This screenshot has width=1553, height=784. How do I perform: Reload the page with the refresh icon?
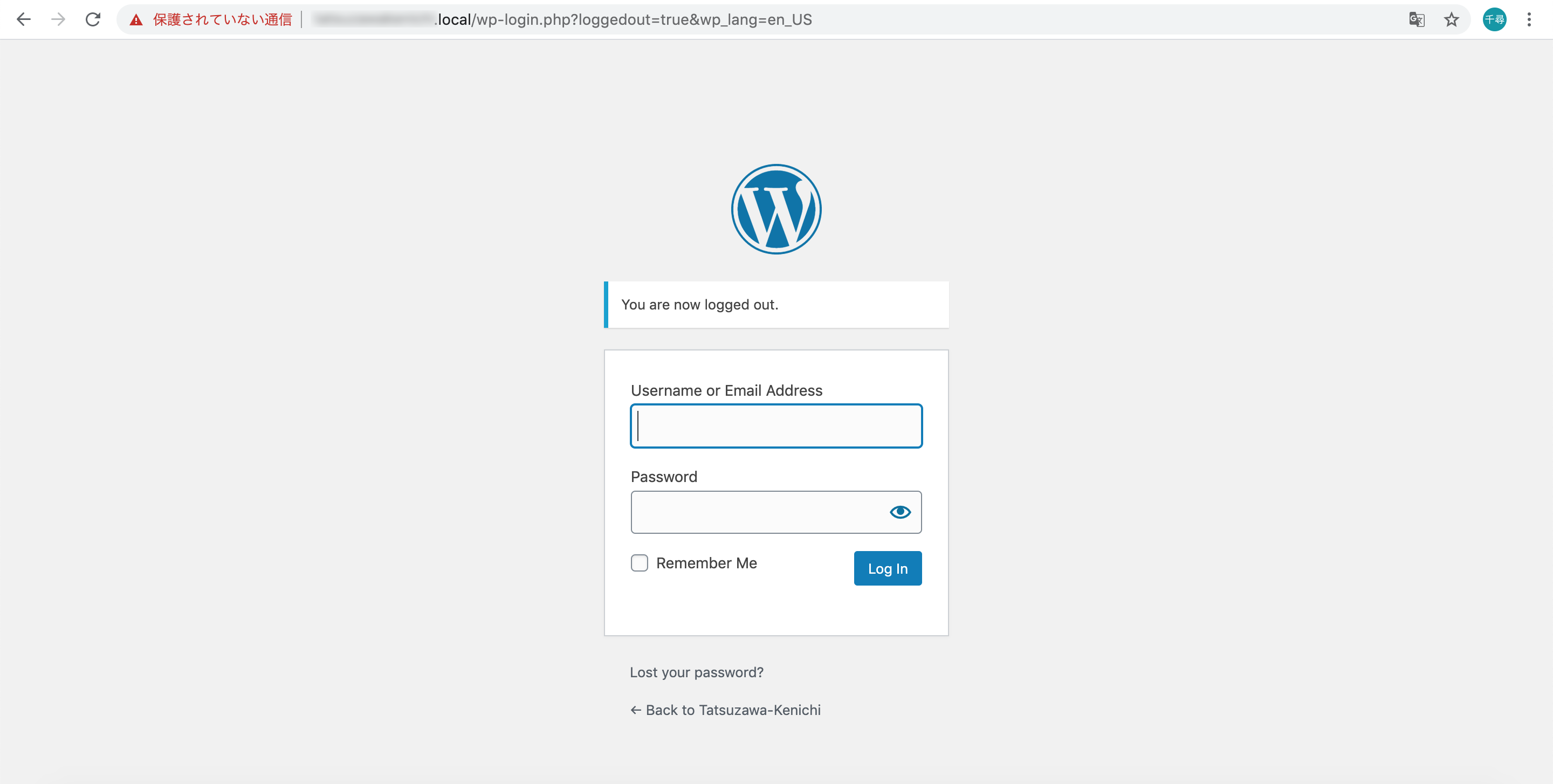pos(93,19)
